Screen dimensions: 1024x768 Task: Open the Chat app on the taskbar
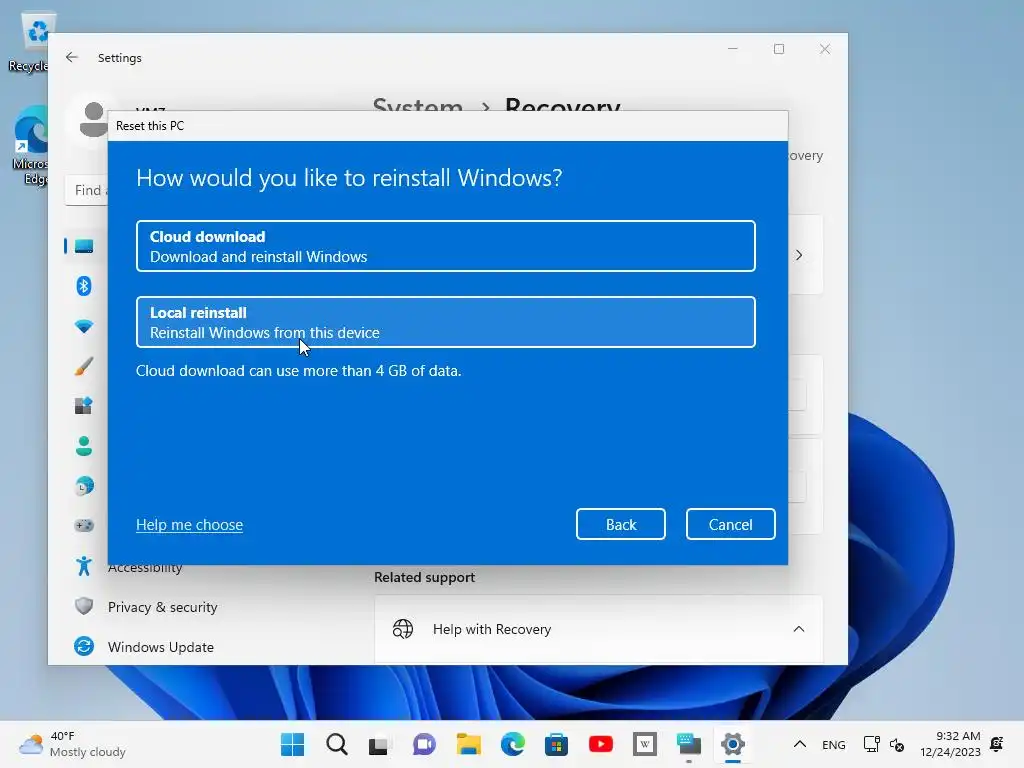point(424,744)
